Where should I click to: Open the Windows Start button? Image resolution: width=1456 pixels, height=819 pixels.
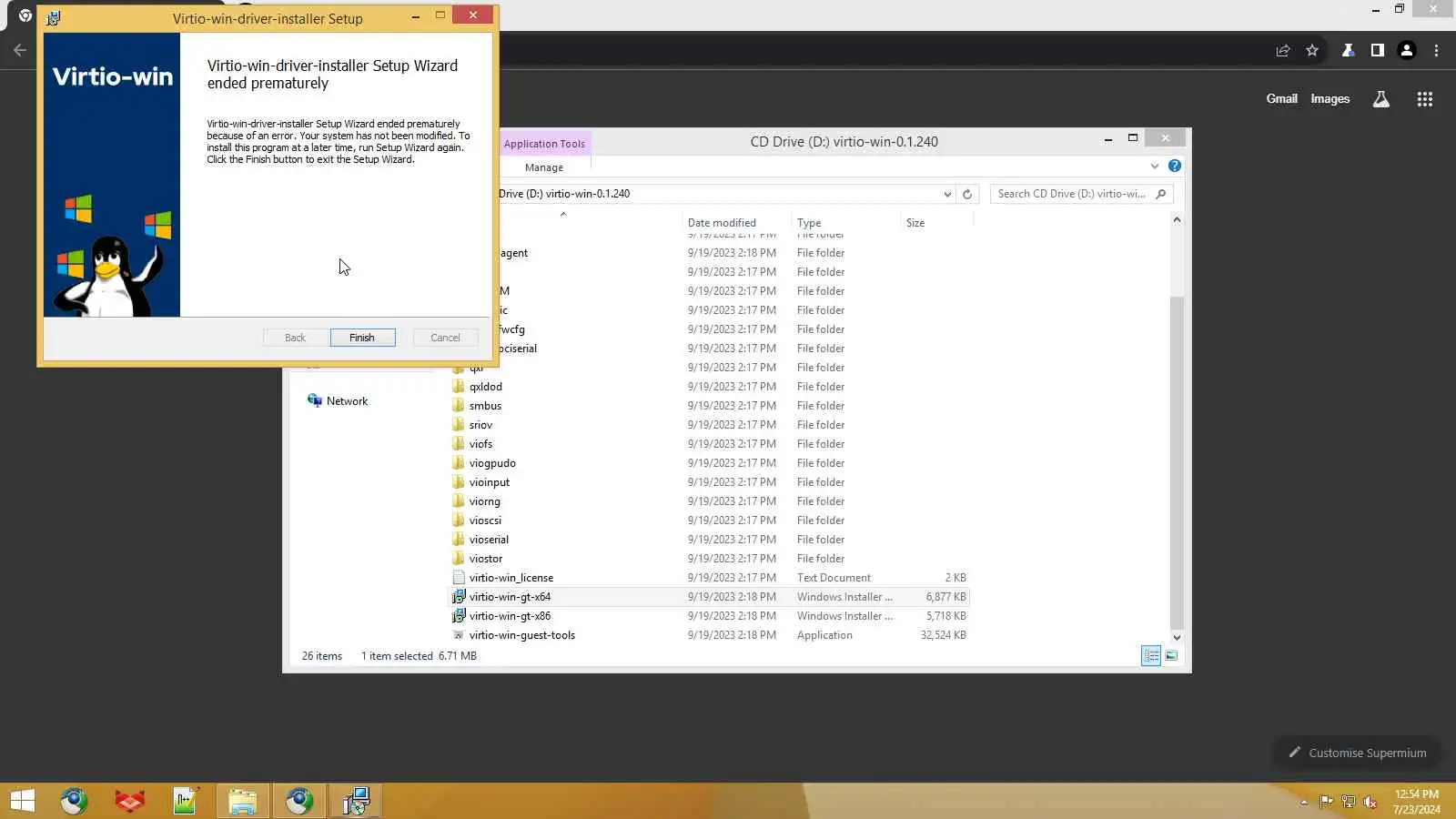(23, 801)
